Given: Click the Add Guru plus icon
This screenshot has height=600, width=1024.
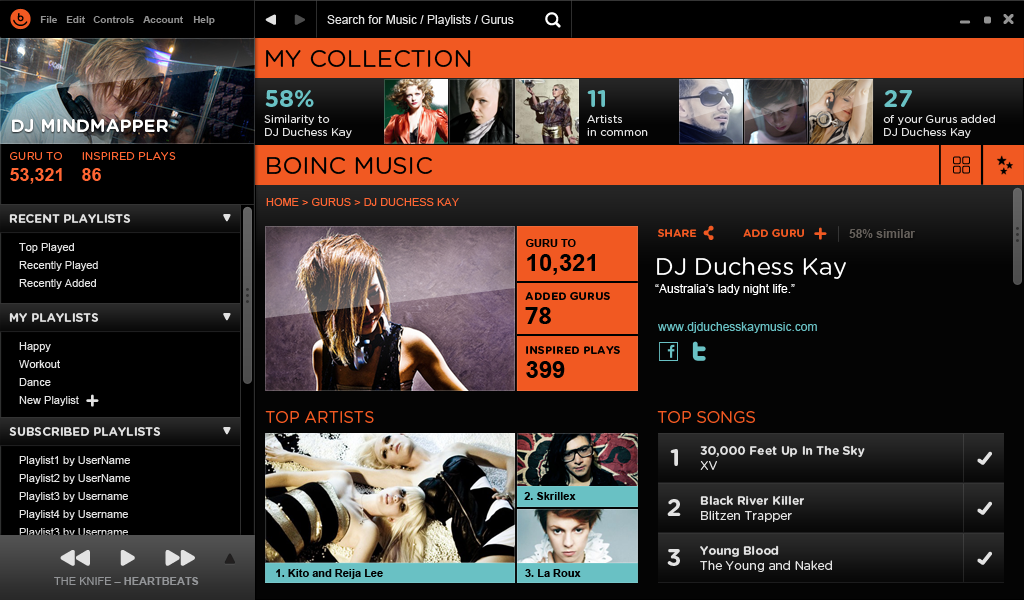Looking at the screenshot, I should (x=820, y=234).
